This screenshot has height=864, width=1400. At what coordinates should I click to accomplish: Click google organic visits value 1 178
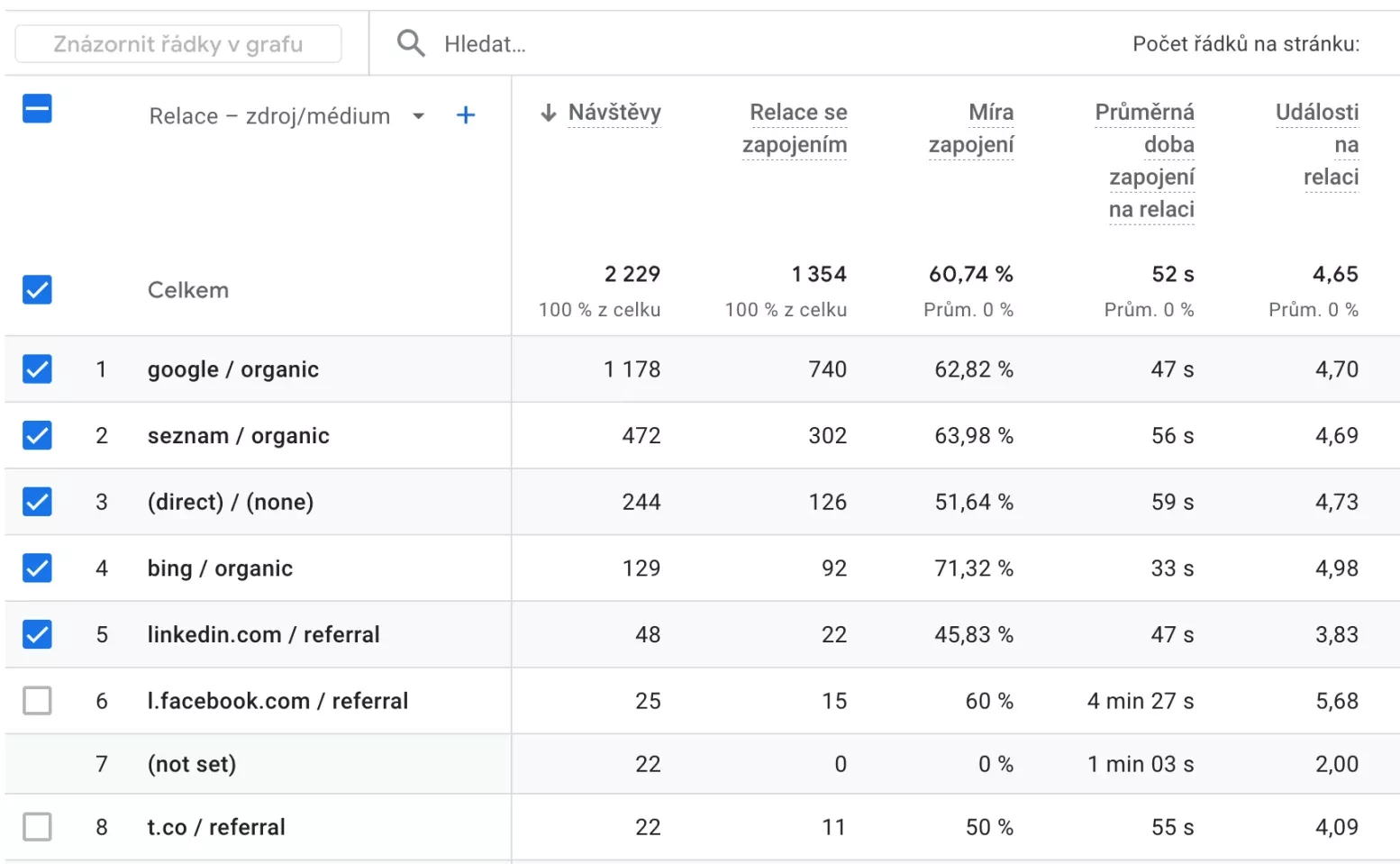tap(632, 369)
